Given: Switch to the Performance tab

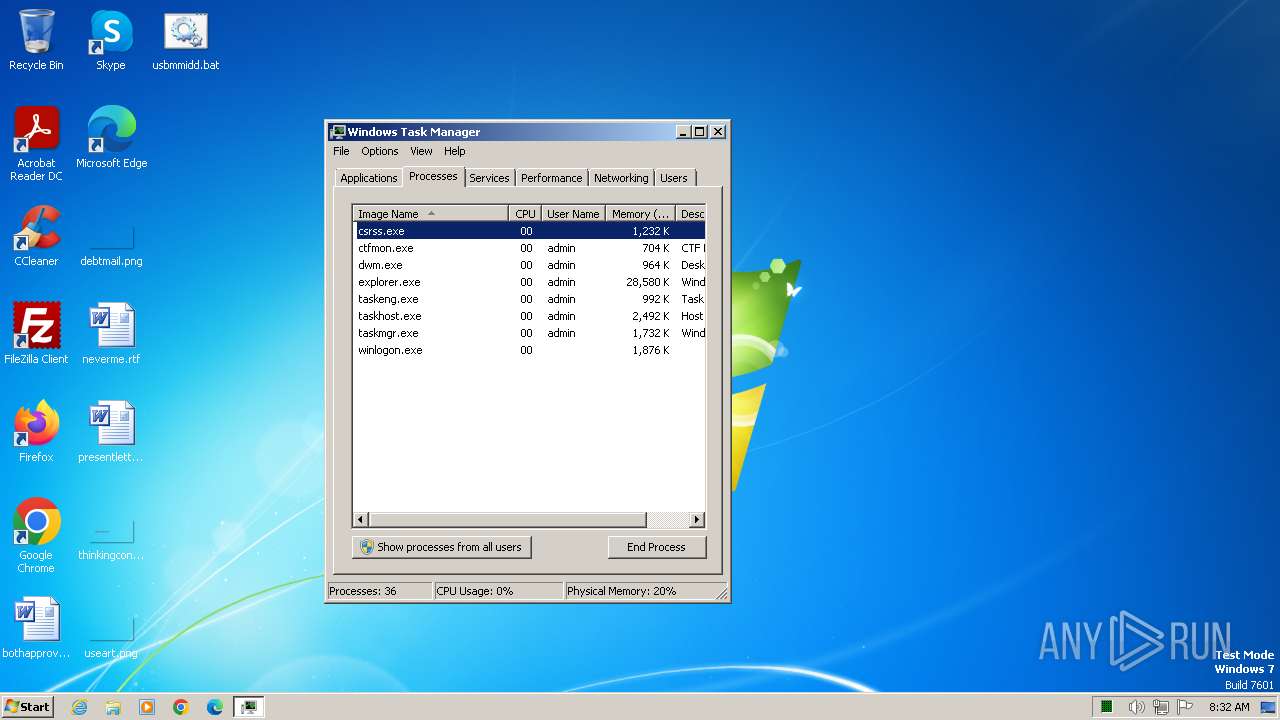Looking at the screenshot, I should (x=551, y=178).
